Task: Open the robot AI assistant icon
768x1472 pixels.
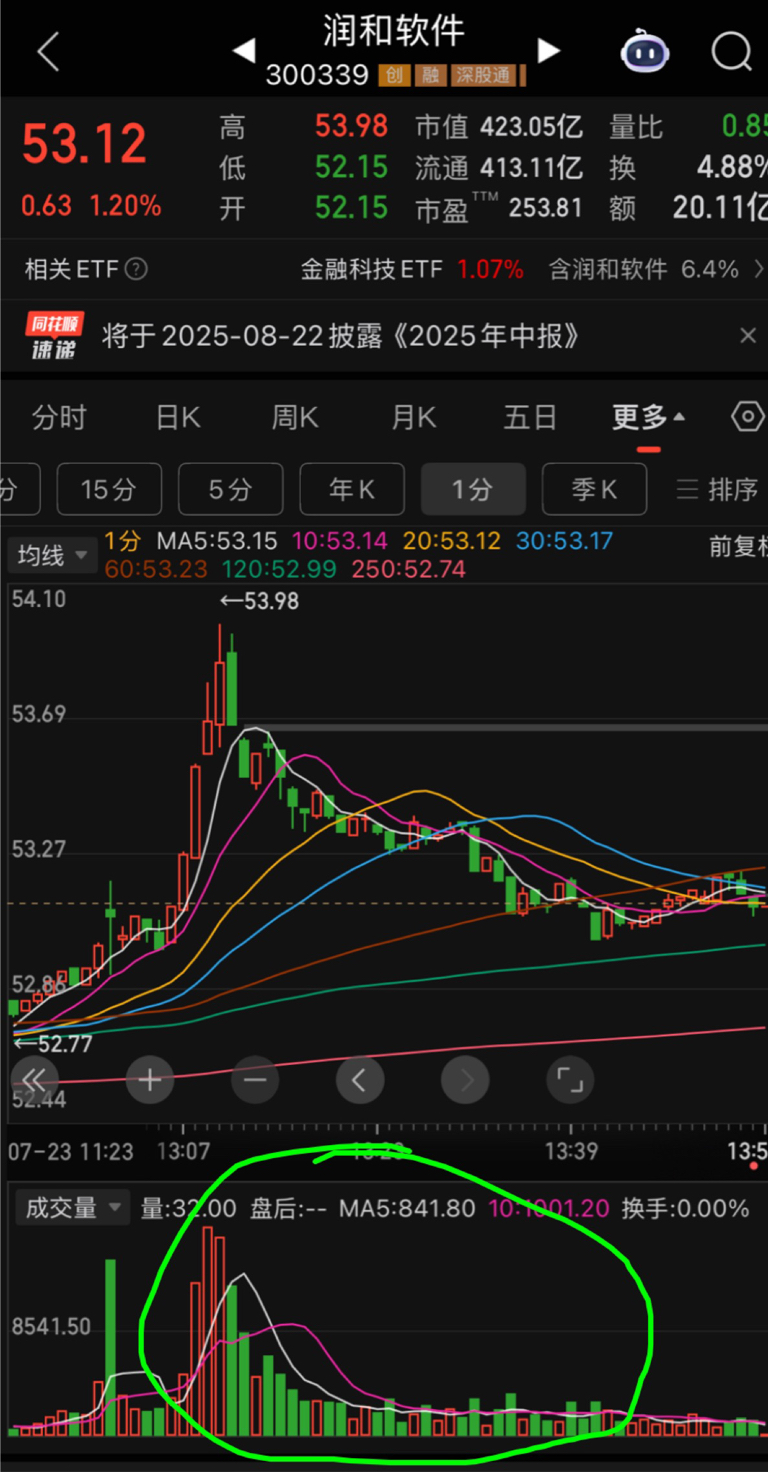Action: [x=645, y=51]
